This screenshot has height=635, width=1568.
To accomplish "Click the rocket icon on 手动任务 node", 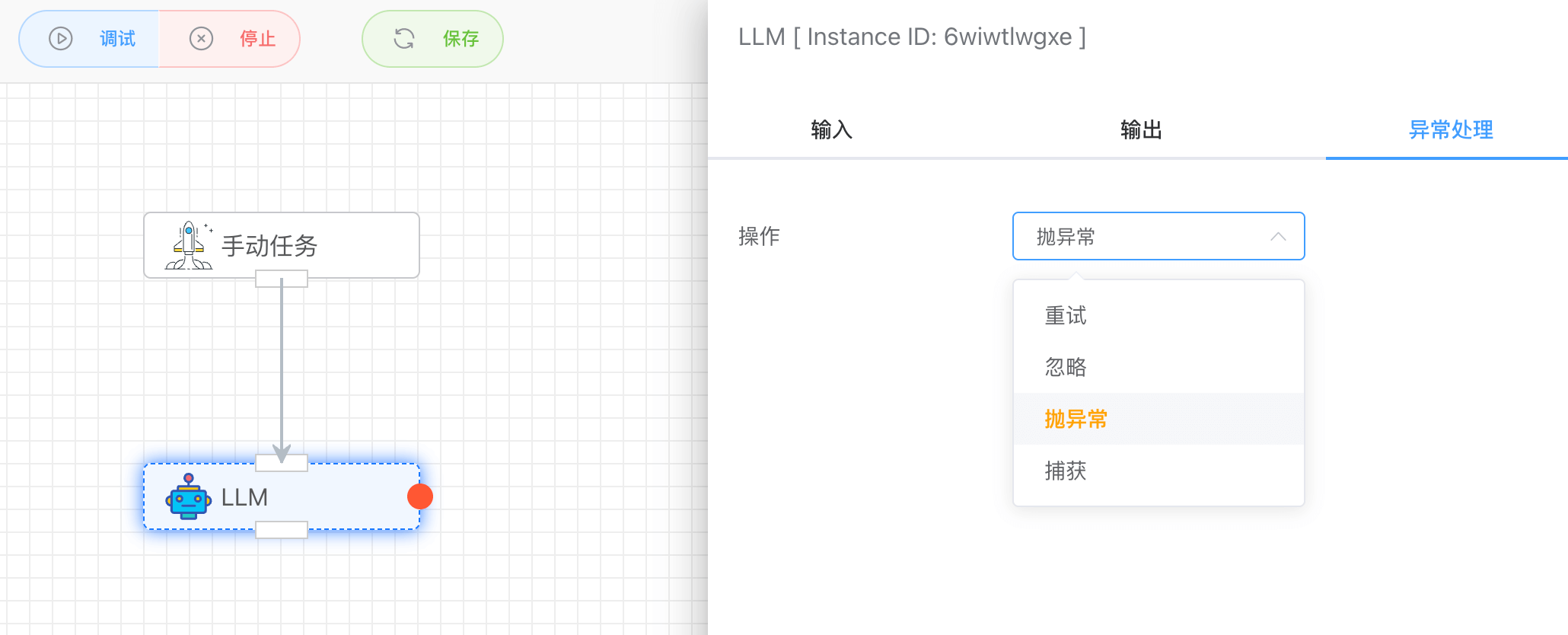I will (189, 246).
